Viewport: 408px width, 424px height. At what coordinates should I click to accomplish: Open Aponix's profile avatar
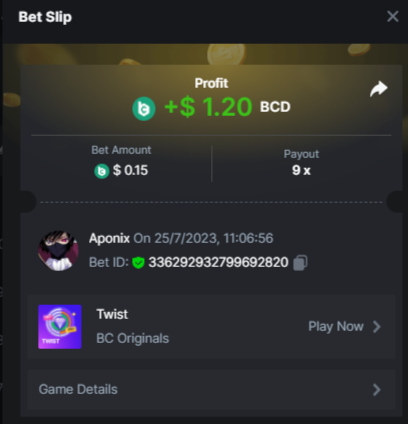(x=58, y=251)
